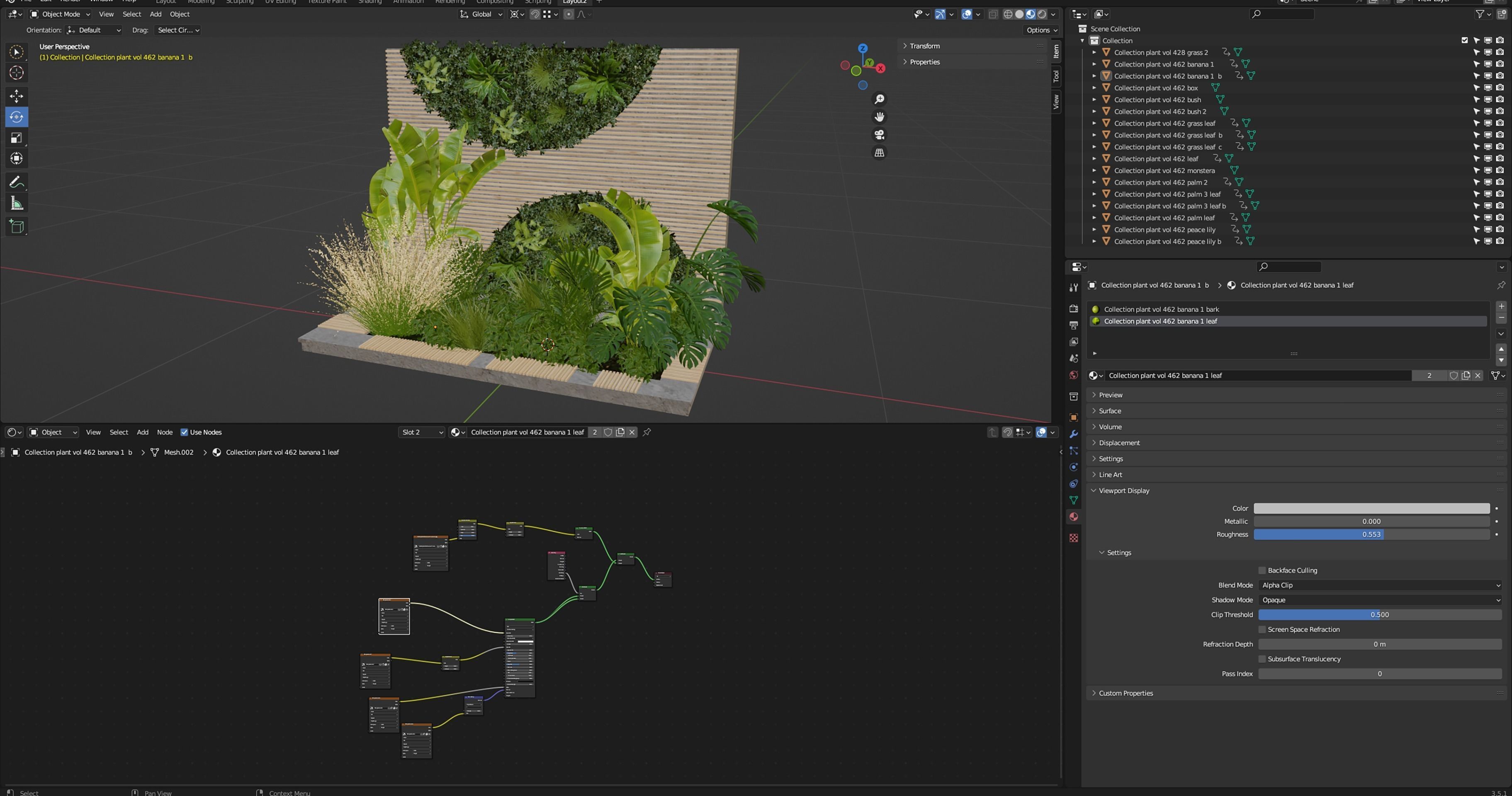Click the remove material slot minus button
Viewport: 1512px width, 796px height.
pos(1501,318)
